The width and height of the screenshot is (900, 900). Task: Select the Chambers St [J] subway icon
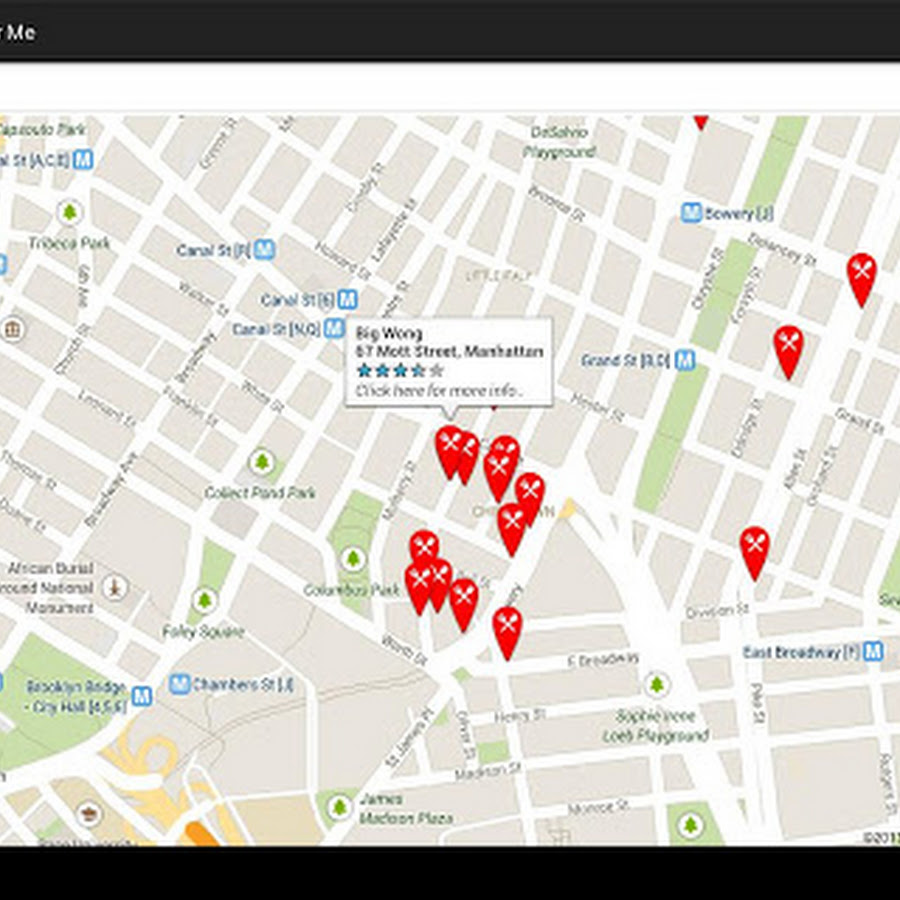pyautogui.click(x=180, y=684)
